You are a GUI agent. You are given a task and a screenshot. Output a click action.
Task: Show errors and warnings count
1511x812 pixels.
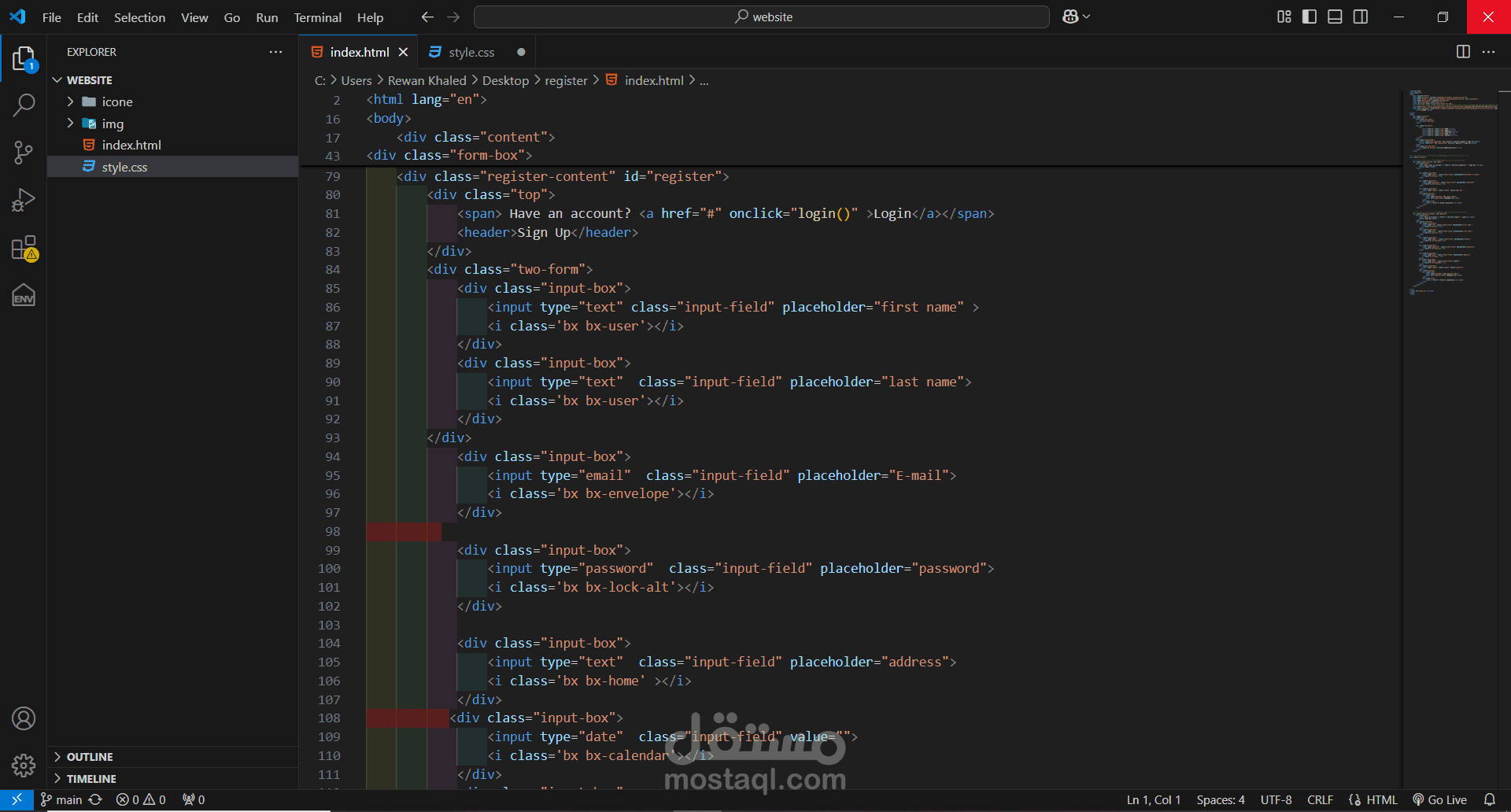[x=141, y=799]
